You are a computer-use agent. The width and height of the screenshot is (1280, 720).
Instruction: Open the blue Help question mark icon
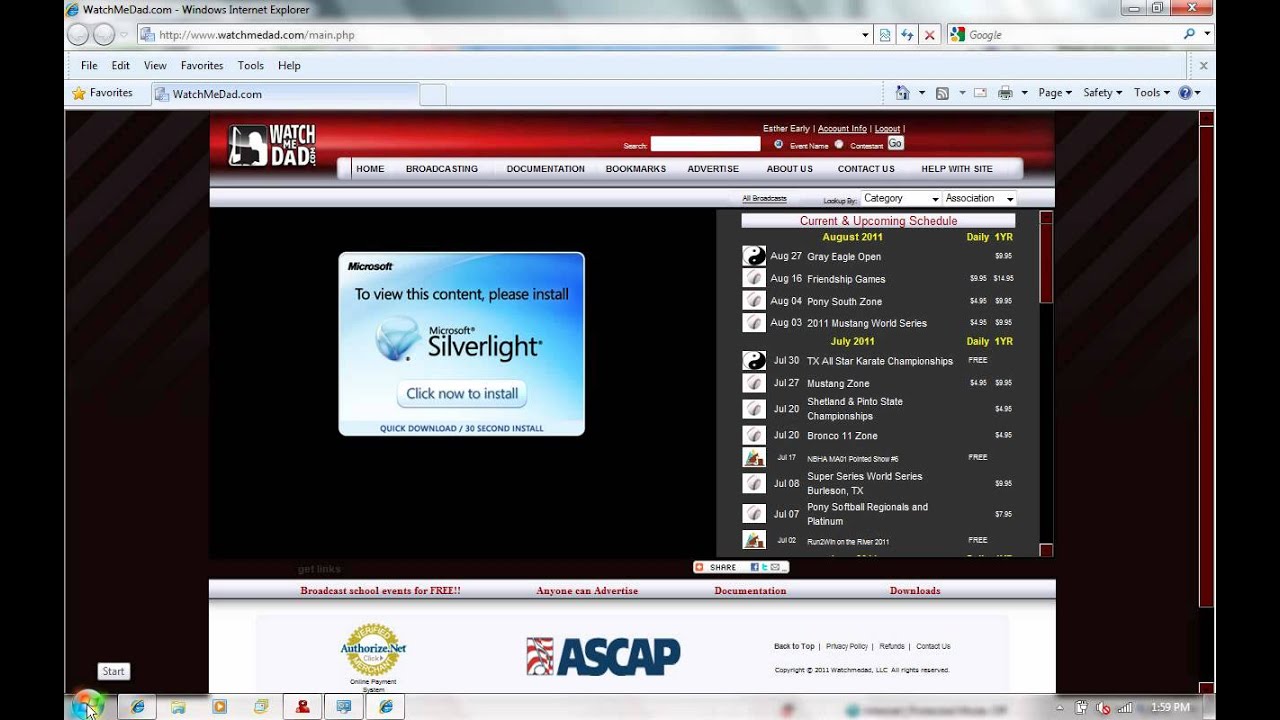1185,92
